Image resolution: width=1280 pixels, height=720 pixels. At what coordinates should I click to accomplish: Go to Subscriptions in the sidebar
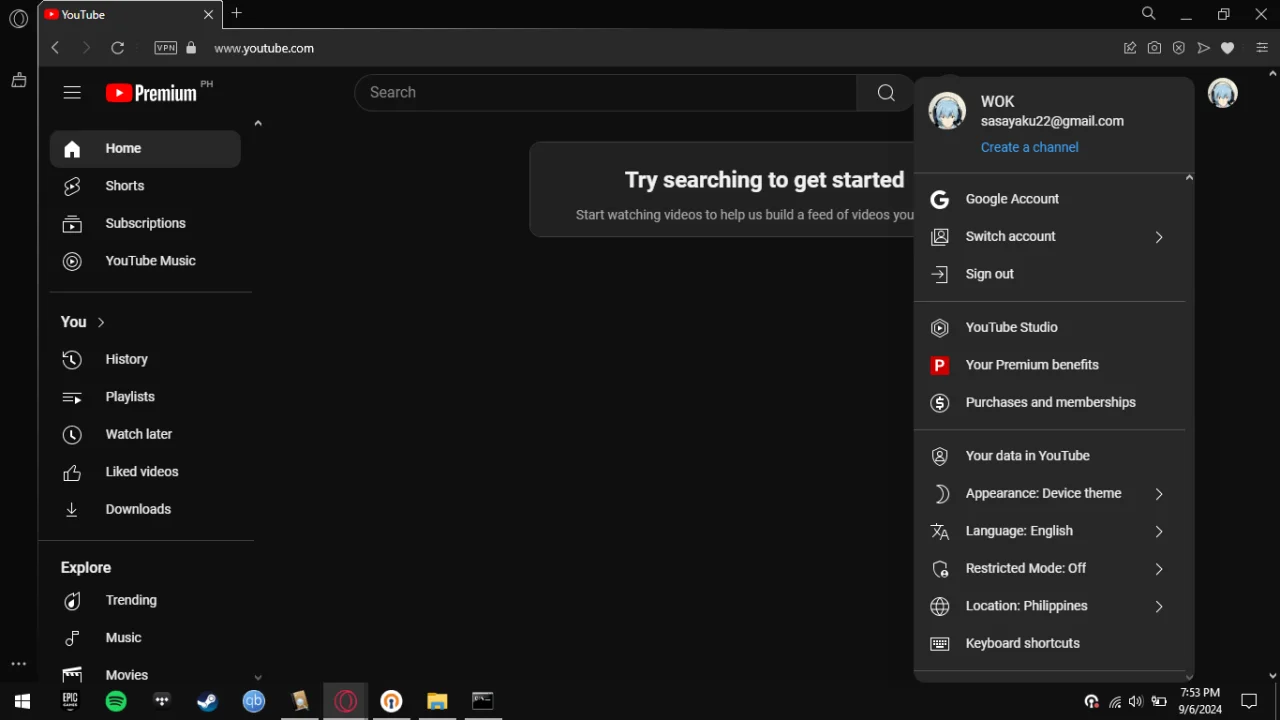(x=145, y=223)
